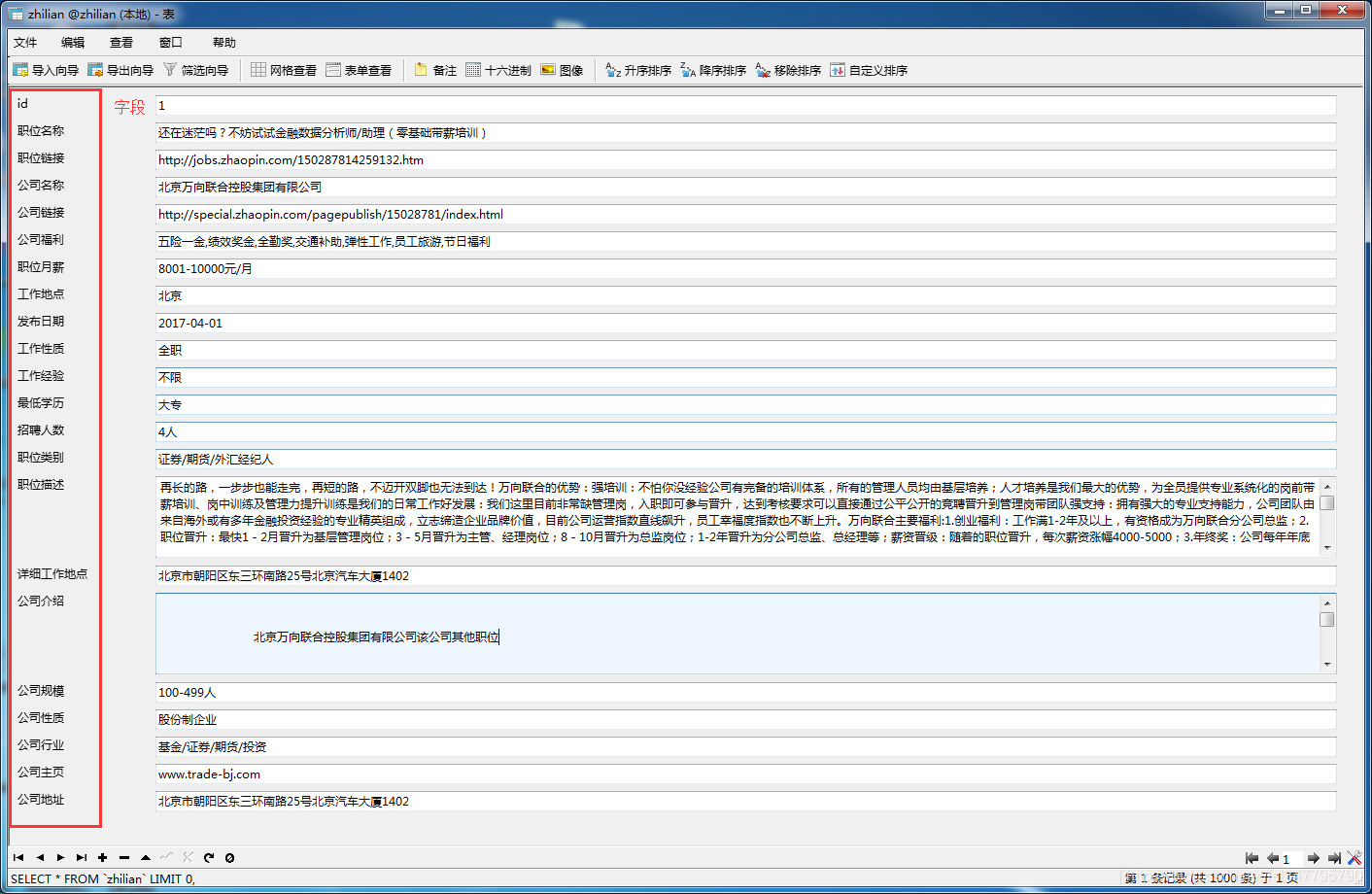Add a new record with plus icon
The image size is (1372, 894).
click(103, 857)
